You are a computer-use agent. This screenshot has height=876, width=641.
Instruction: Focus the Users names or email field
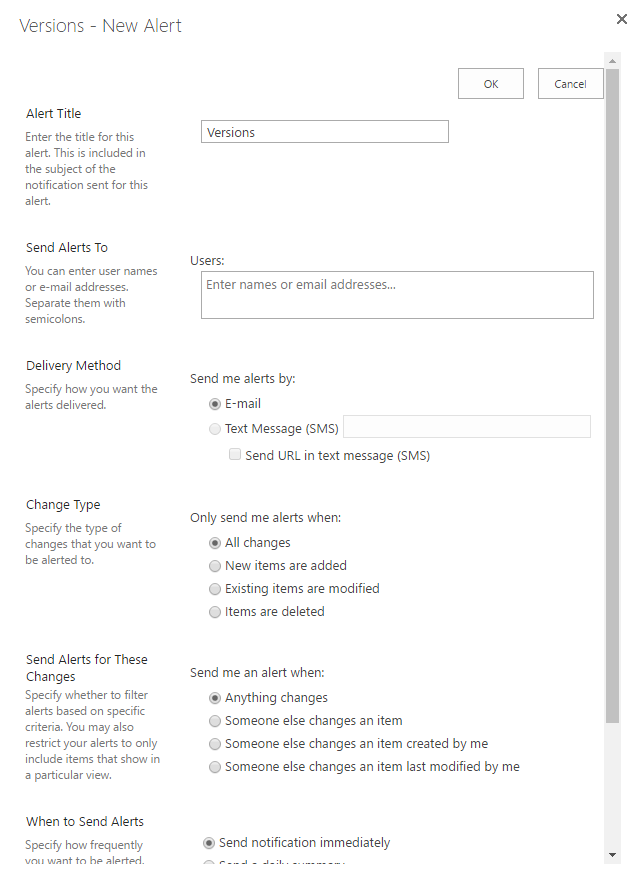click(397, 295)
